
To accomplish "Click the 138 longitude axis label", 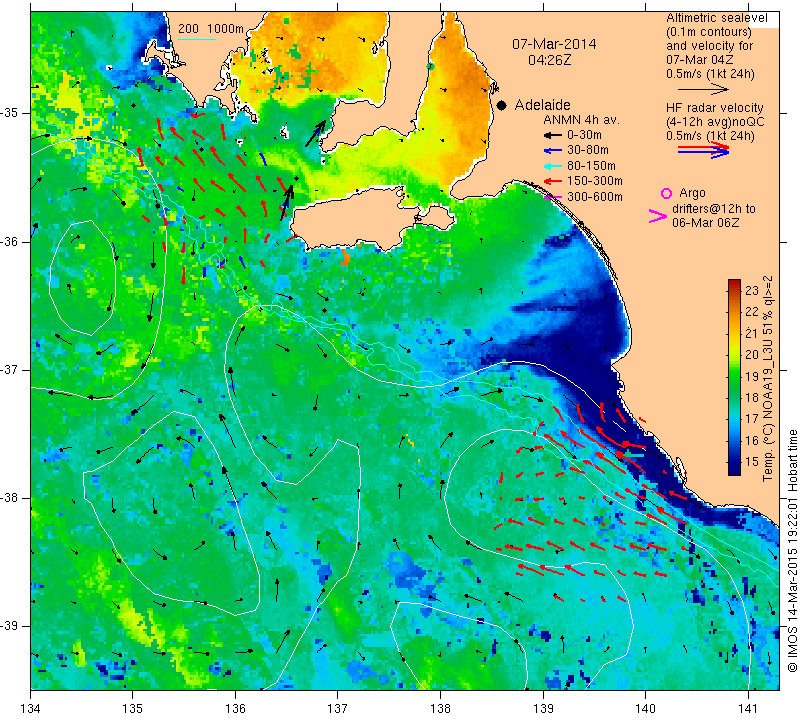I will 440,708.
